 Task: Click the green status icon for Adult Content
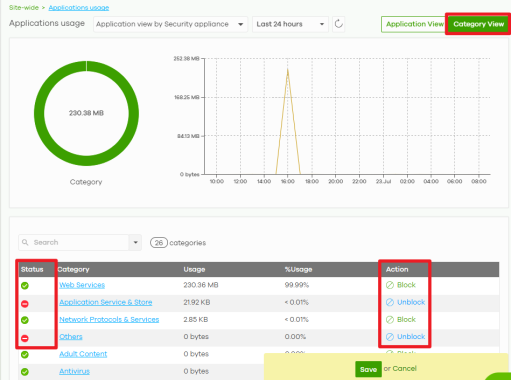(25, 354)
